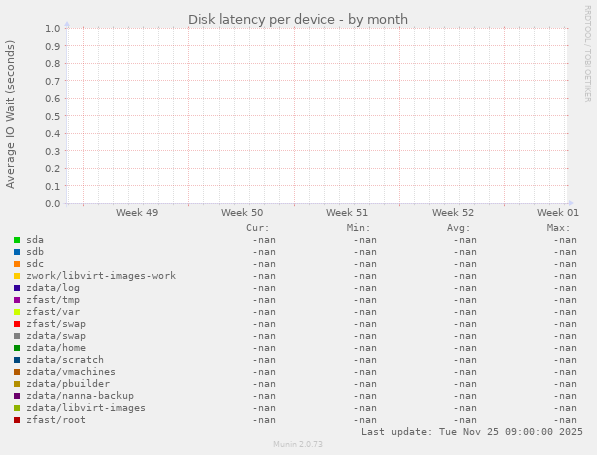Click the orange sdc legend color swatch
597x455 pixels.
point(17,264)
